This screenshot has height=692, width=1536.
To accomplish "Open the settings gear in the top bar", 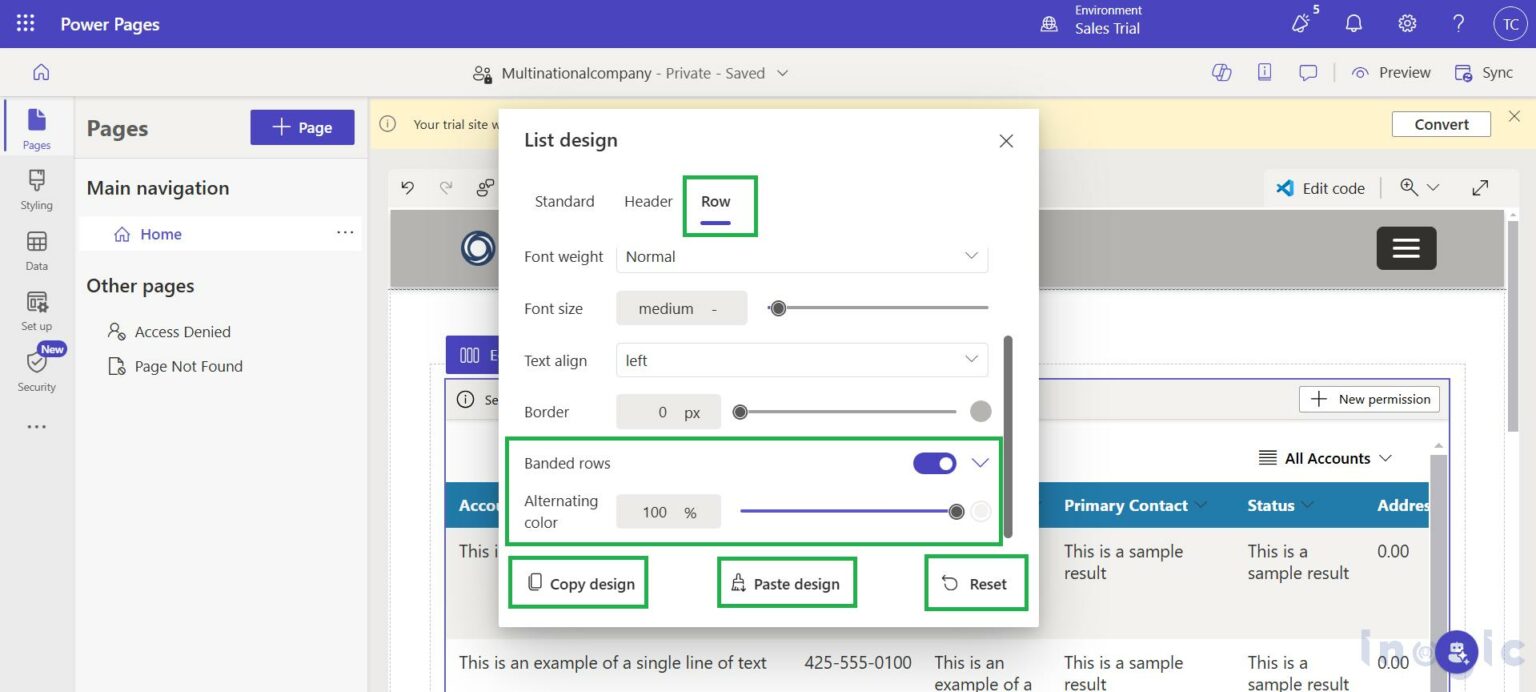I will [1406, 22].
